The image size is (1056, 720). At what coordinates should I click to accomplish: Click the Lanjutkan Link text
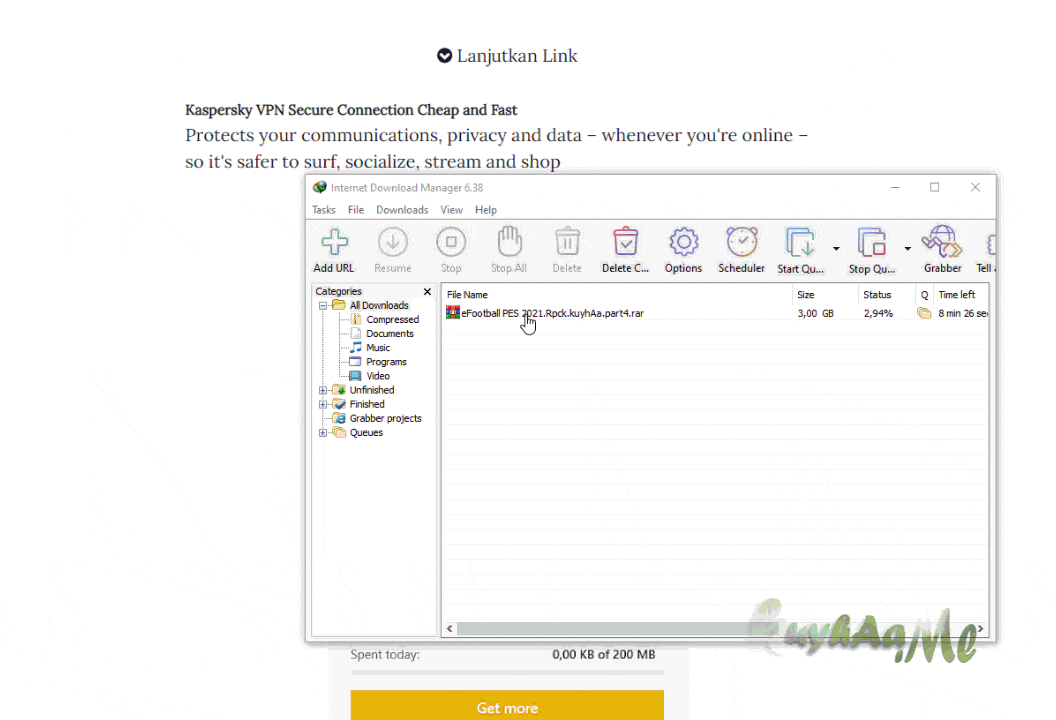[x=517, y=56]
